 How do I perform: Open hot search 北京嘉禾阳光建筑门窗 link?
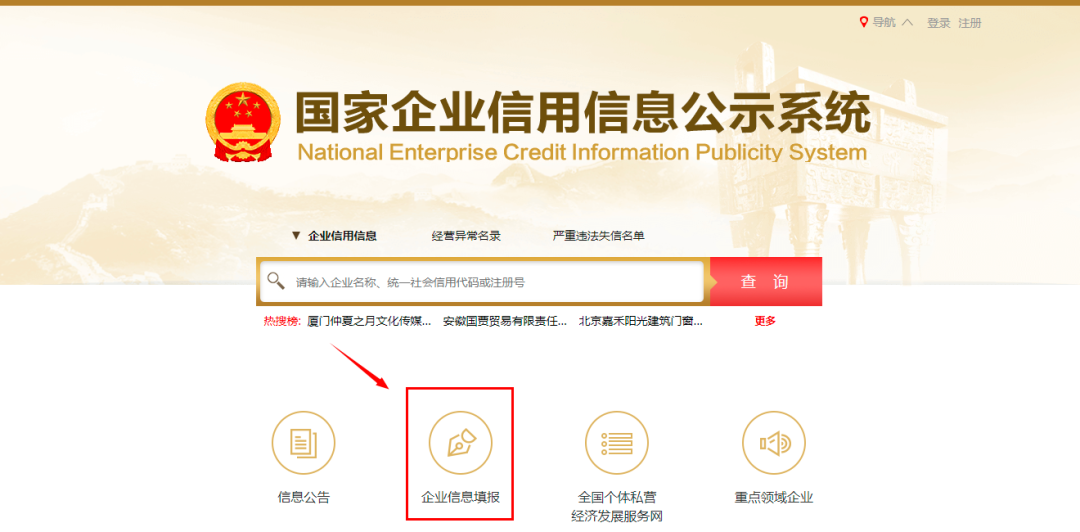click(x=641, y=321)
